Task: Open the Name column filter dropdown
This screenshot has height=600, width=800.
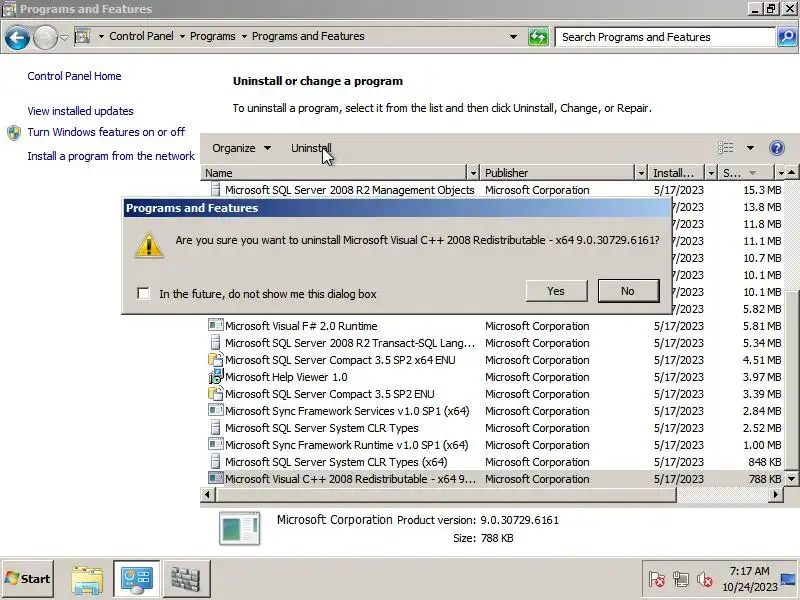Action: (473, 173)
